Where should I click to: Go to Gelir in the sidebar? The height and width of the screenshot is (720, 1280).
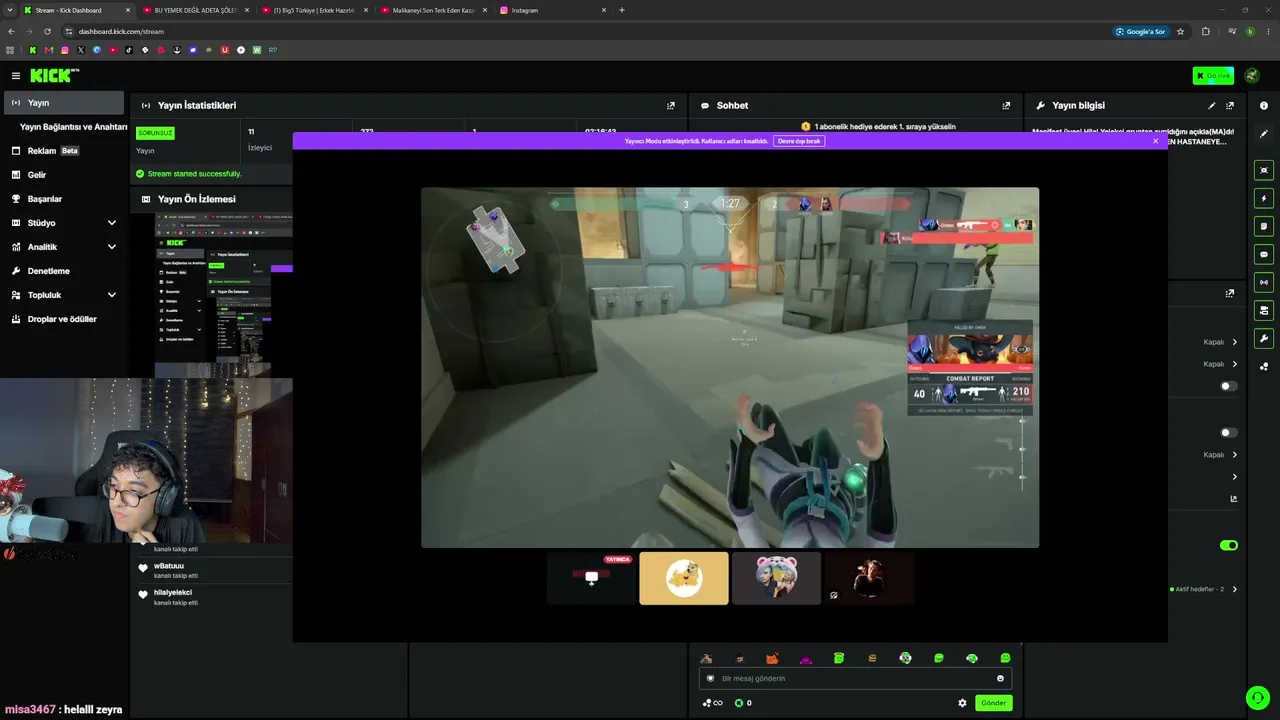[x=65, y=175]
